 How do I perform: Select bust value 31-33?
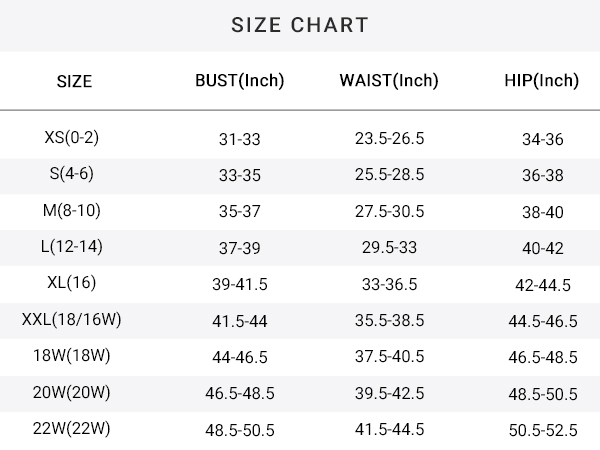(x=240, y=139)
